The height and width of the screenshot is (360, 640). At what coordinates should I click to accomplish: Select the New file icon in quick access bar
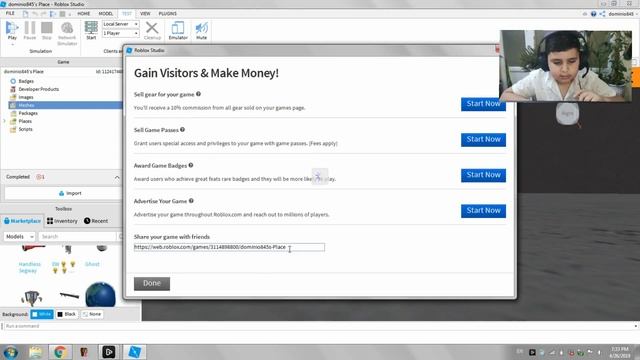[x=26, y=14]
